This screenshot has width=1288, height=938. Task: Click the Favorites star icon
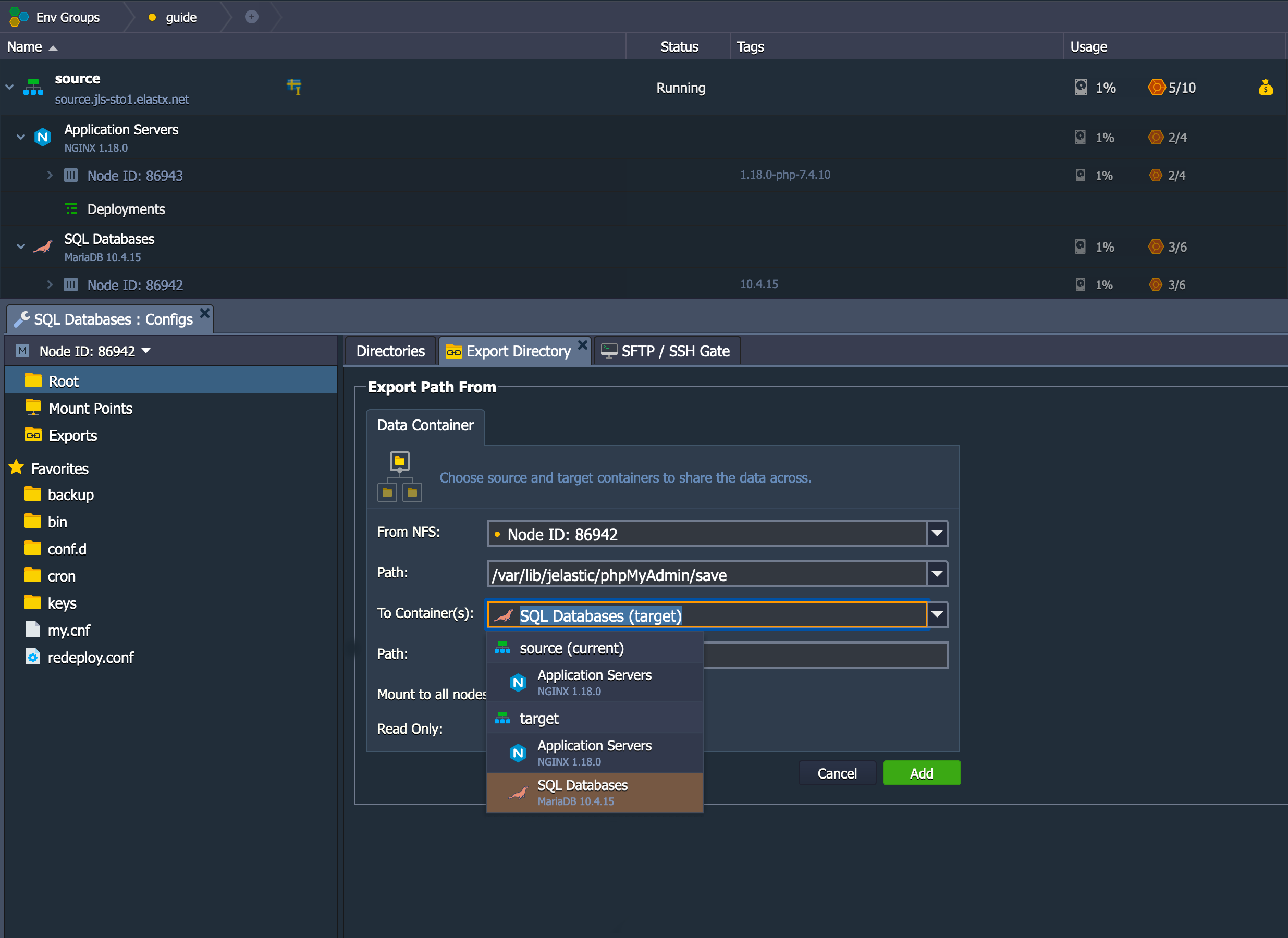17,468
